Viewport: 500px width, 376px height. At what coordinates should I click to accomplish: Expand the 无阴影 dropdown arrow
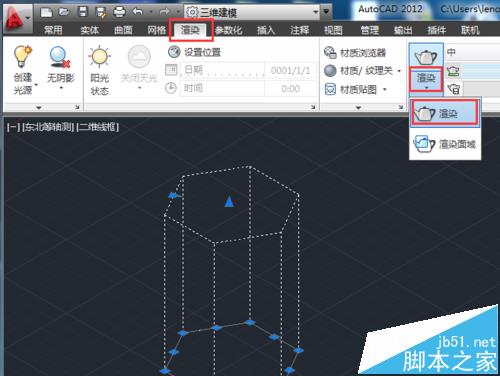tap(61, 88)
